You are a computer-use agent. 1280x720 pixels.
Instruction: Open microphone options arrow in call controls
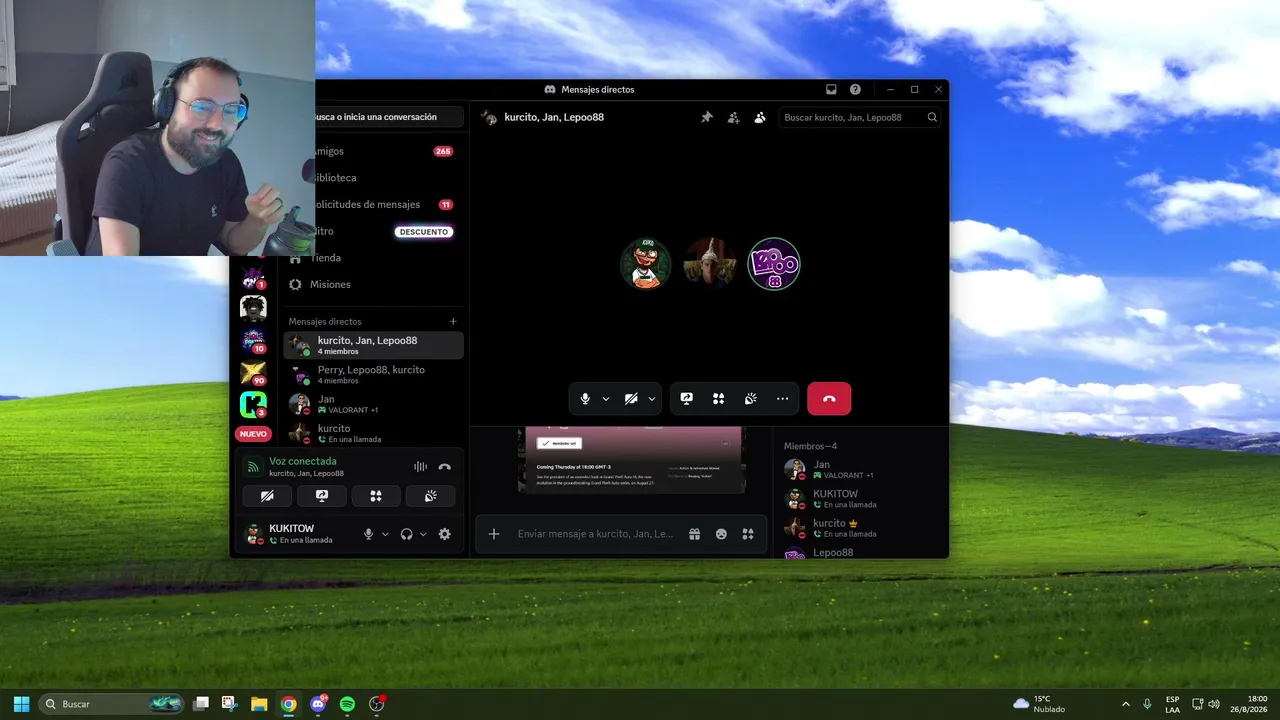[x=606, y=398]
